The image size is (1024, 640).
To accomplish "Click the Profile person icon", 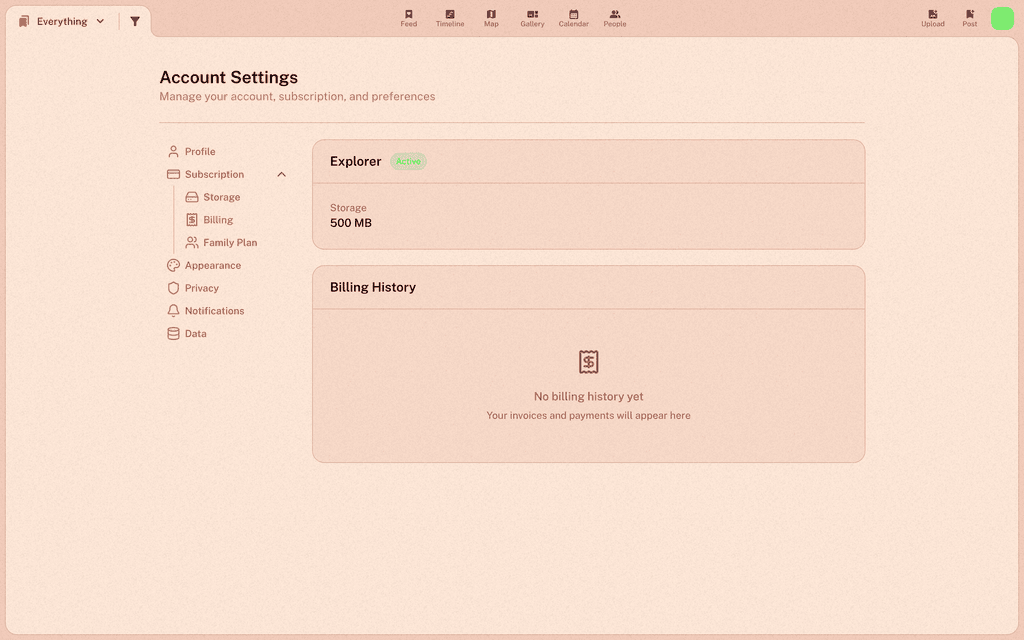I will click(x=173, y=152).
